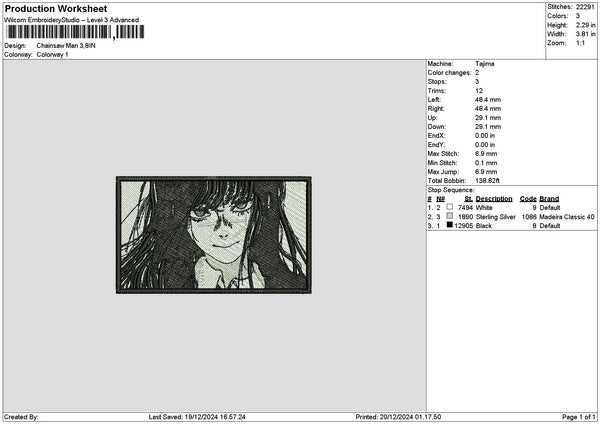
Task: Click the Machine value 'Tajima'
Action: 484,64
